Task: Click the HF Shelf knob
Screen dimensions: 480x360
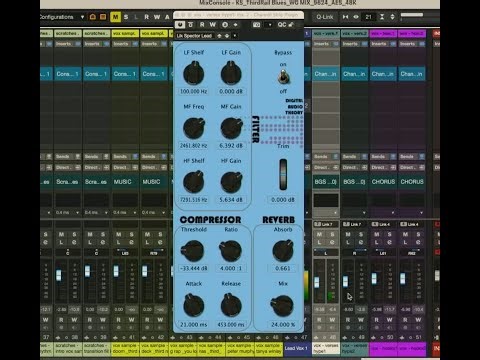Action: tap(194, 182)
